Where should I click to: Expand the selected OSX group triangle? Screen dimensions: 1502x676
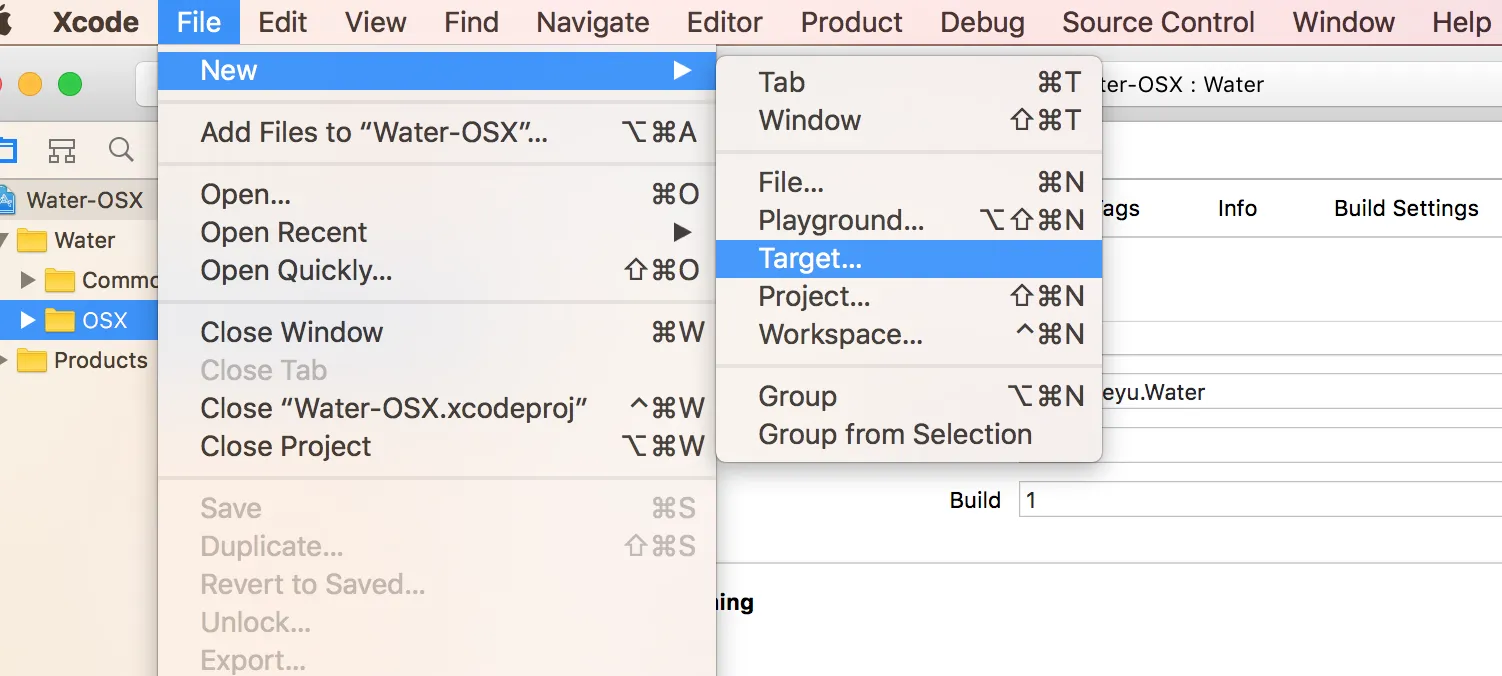28,321
